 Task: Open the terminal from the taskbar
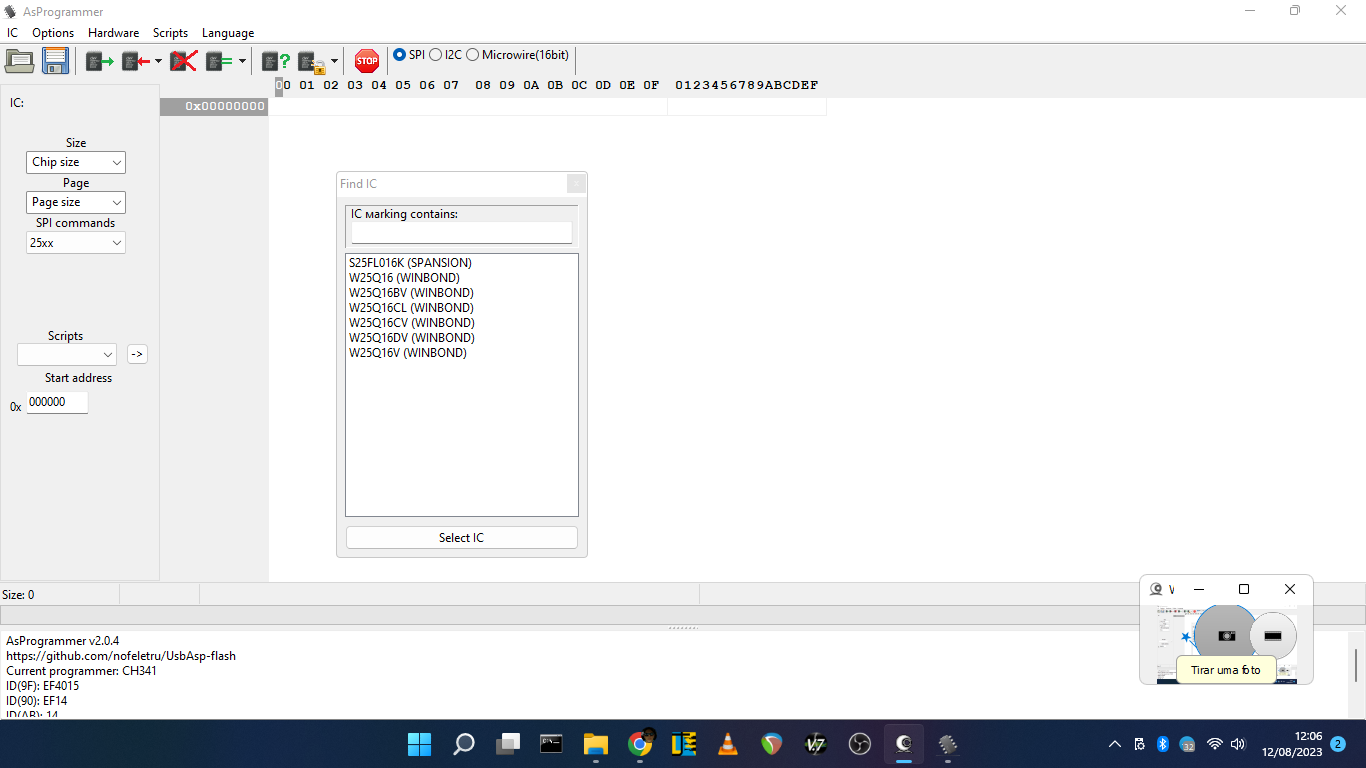point(551,744)
